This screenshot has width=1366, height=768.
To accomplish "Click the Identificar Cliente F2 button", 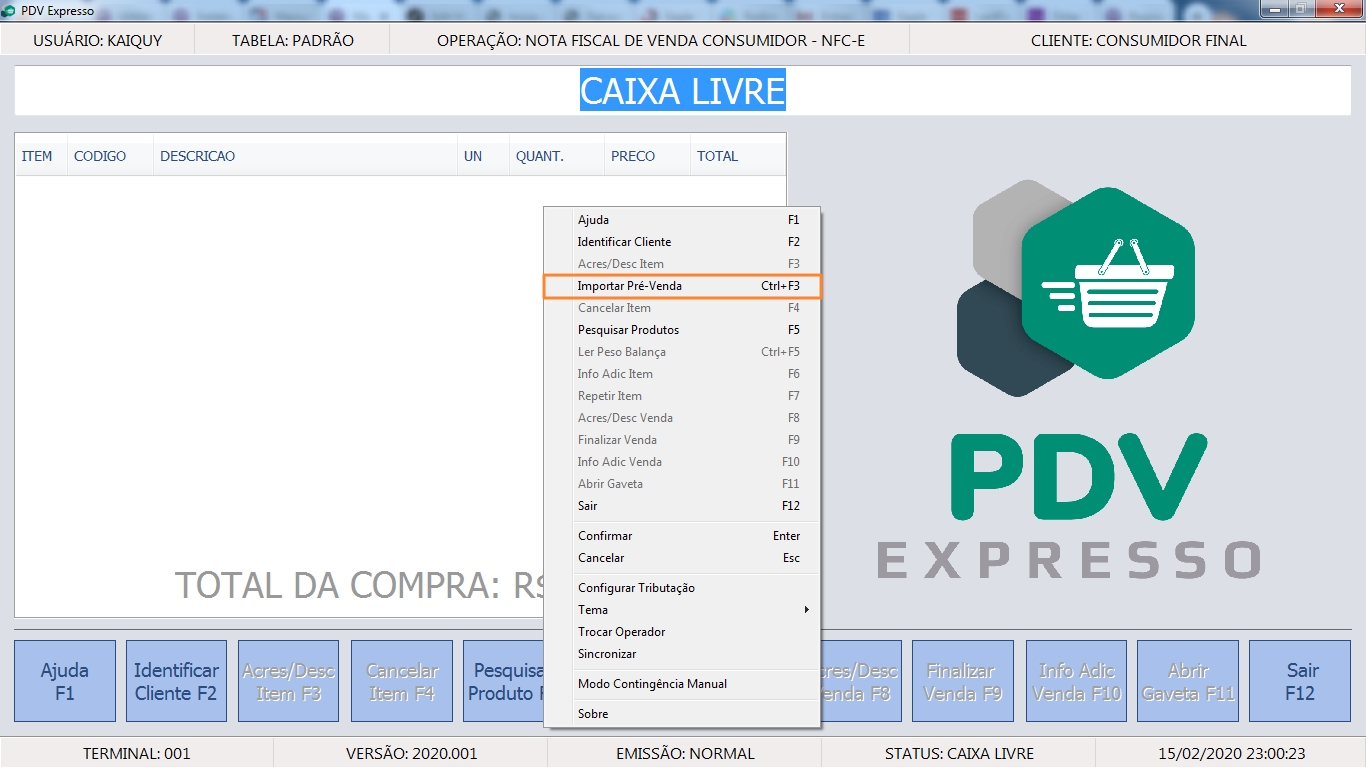I will tap(176, 681).
